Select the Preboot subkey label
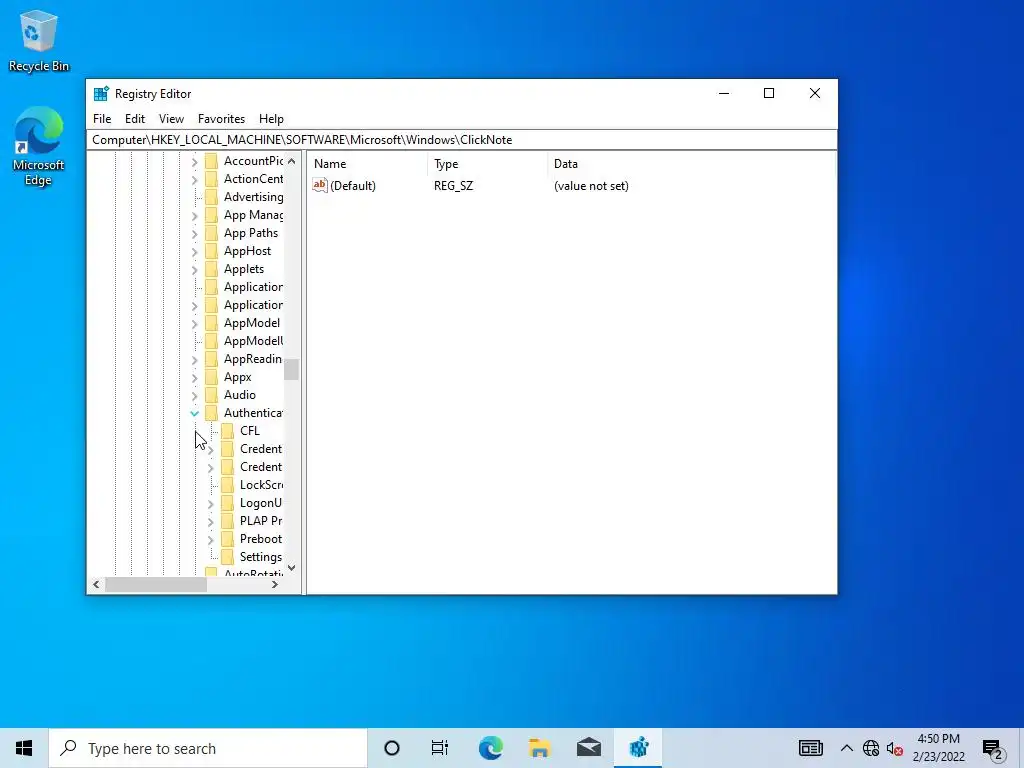The width and height of the screenshot is (1024, 768). pos(261,539)
